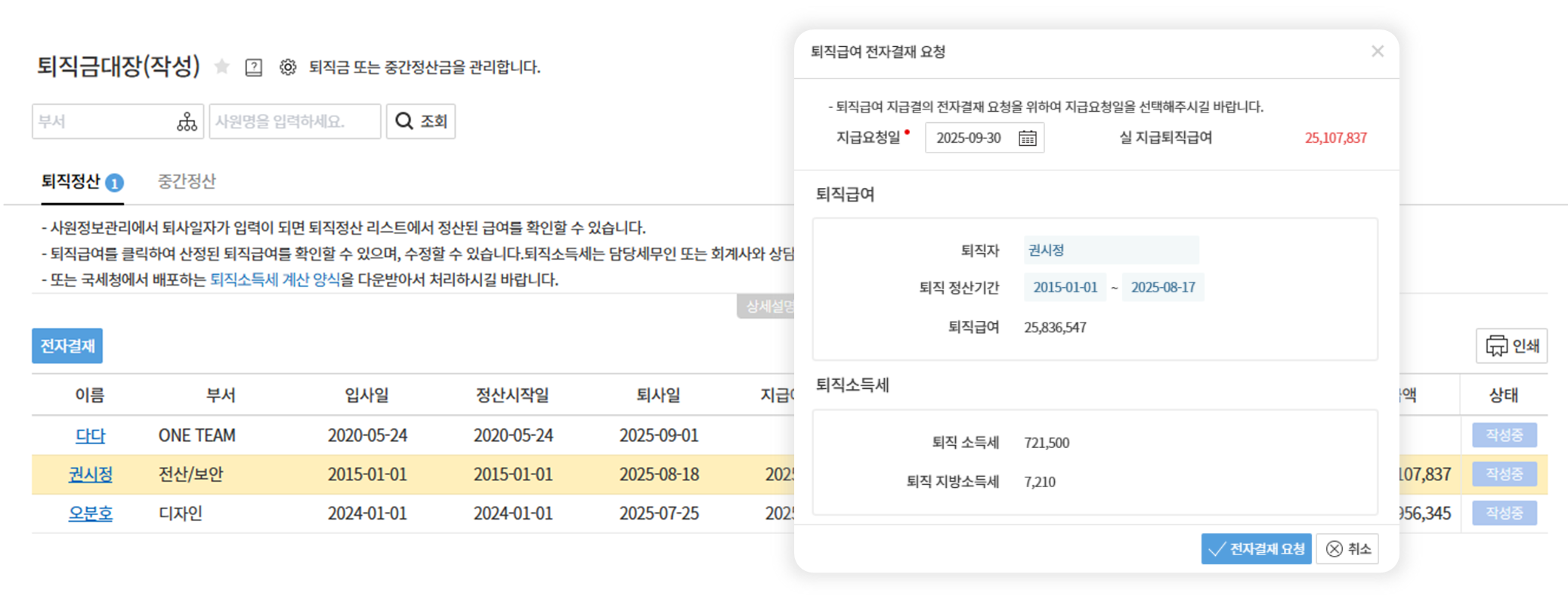
Task: Click the favorite star icon beside title
Action: click(x=221, y=67)
